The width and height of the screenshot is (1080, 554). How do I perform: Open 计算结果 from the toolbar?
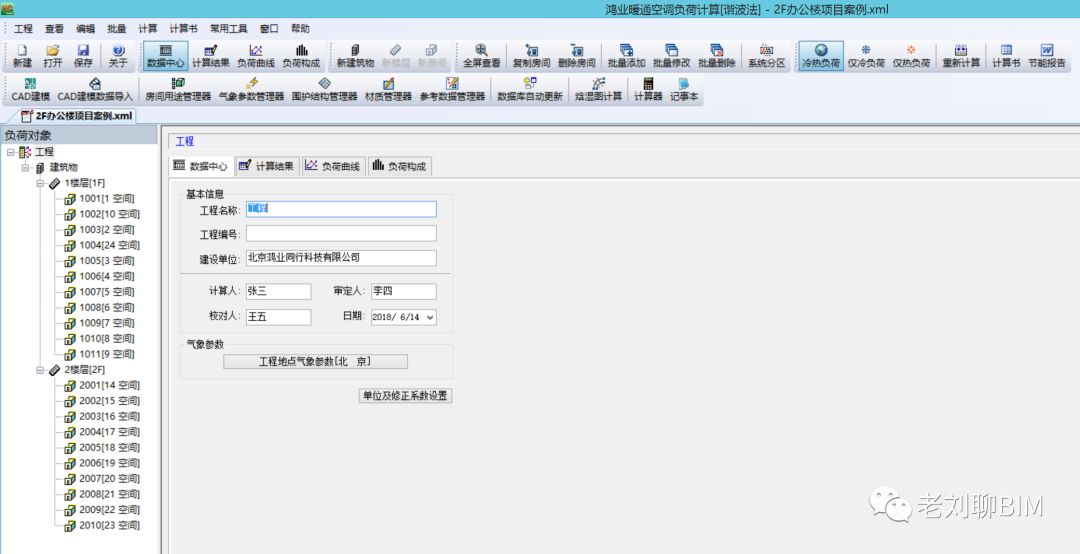(x=211, y=56)
